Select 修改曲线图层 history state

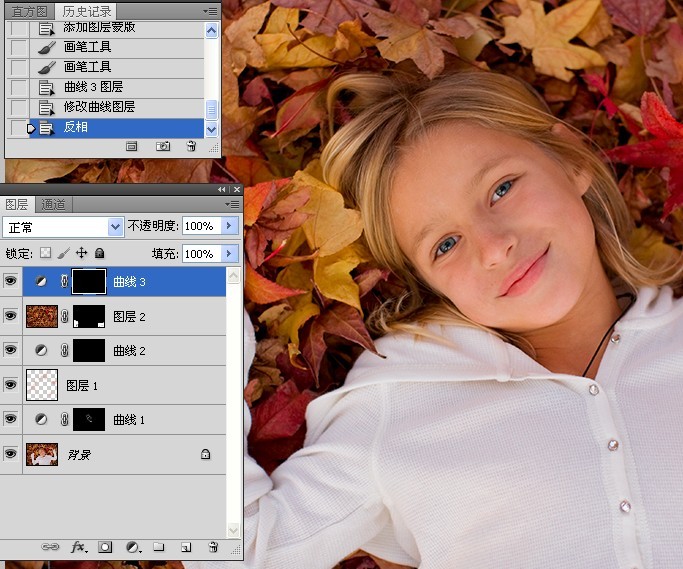(116, 107)
